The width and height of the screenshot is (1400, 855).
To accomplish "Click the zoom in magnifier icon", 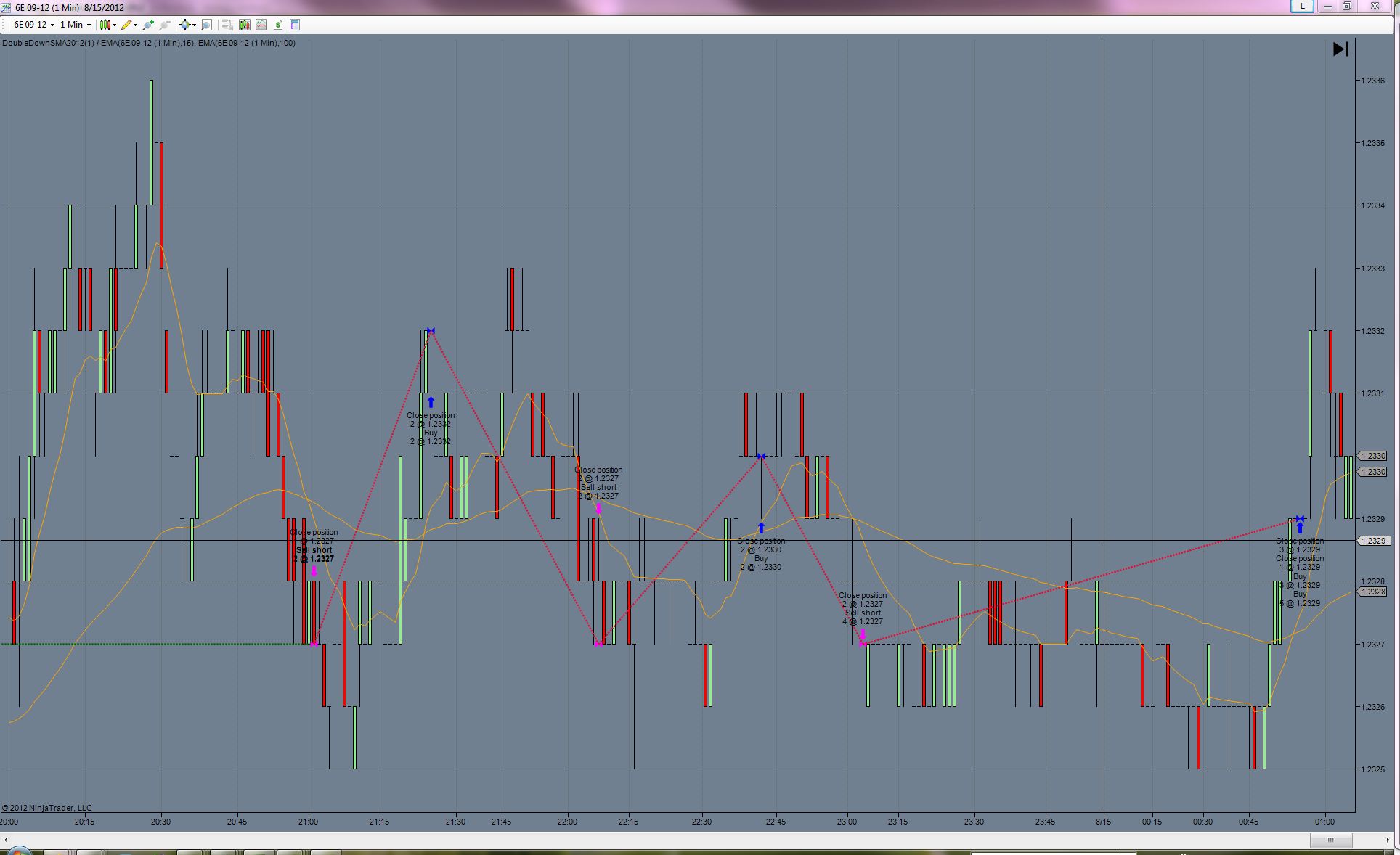I will pyautogui.click(x=148, y=25).
